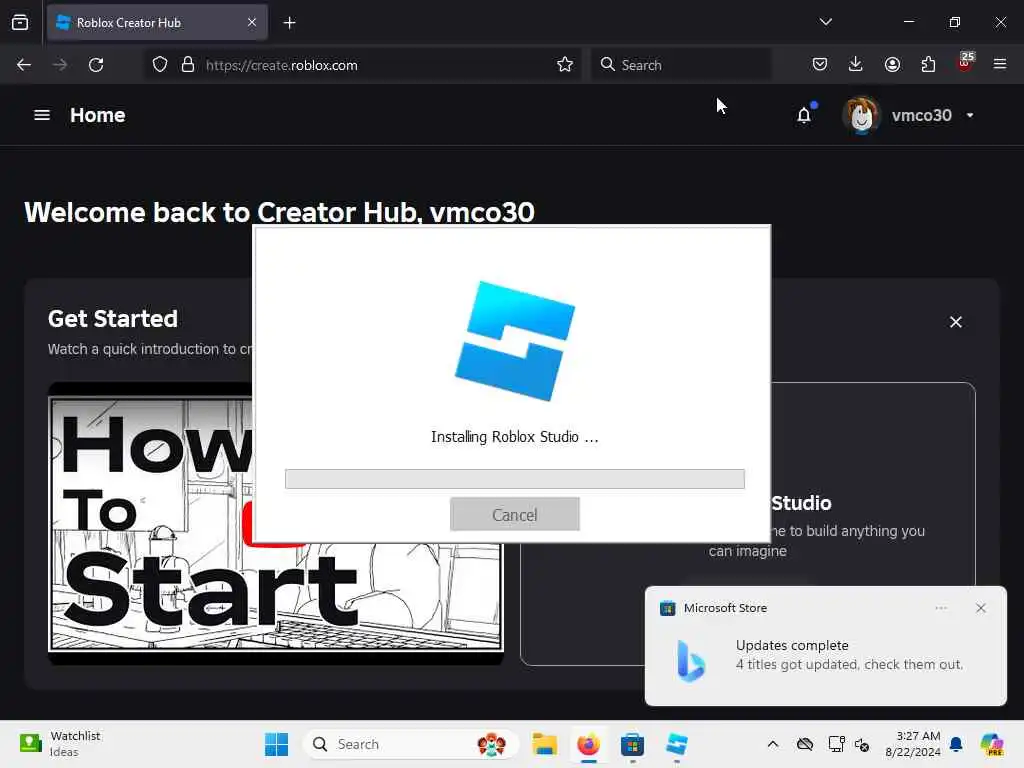Image resolution: width=1024 pixels, height=768 pixels.
Task: Click the vmco30 avatar picture
Action: click(861, 115)
